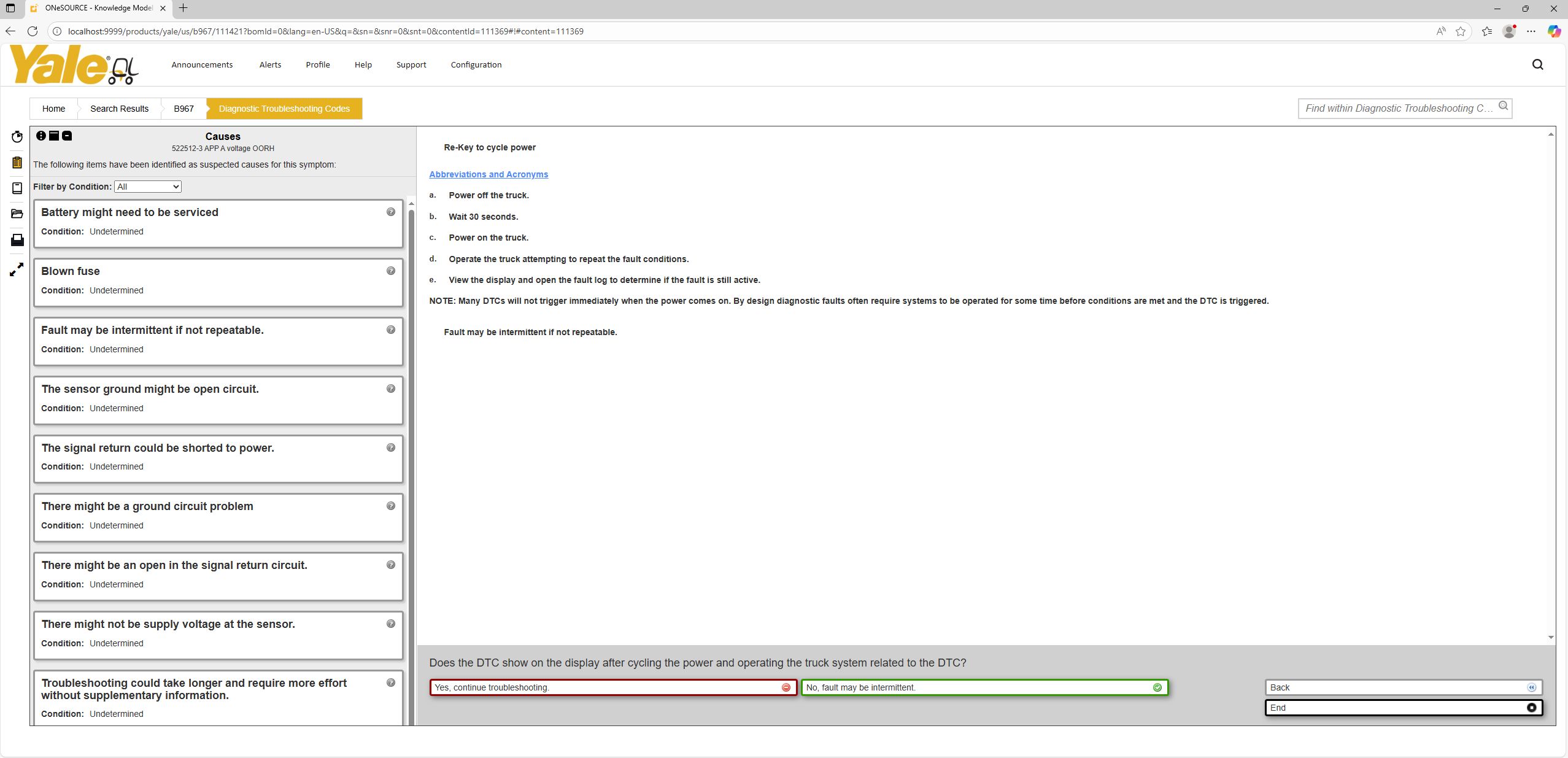The width and height of the screenshot is (1568, 758).
Task: Open the Support menu
Action: pos(410,64)
